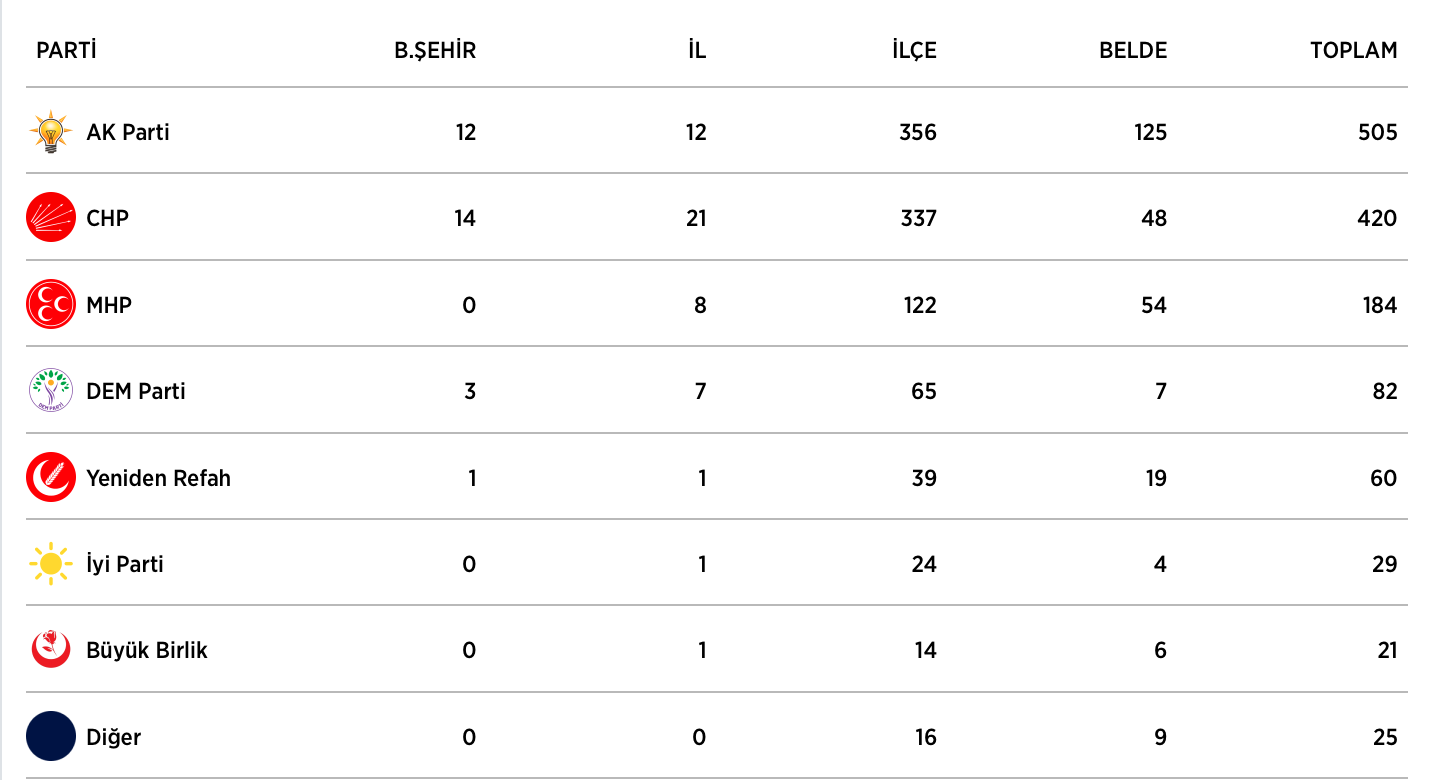The image size is (1434, 780).
Task: Click the MHP three crescents logo
Action: 51,305
